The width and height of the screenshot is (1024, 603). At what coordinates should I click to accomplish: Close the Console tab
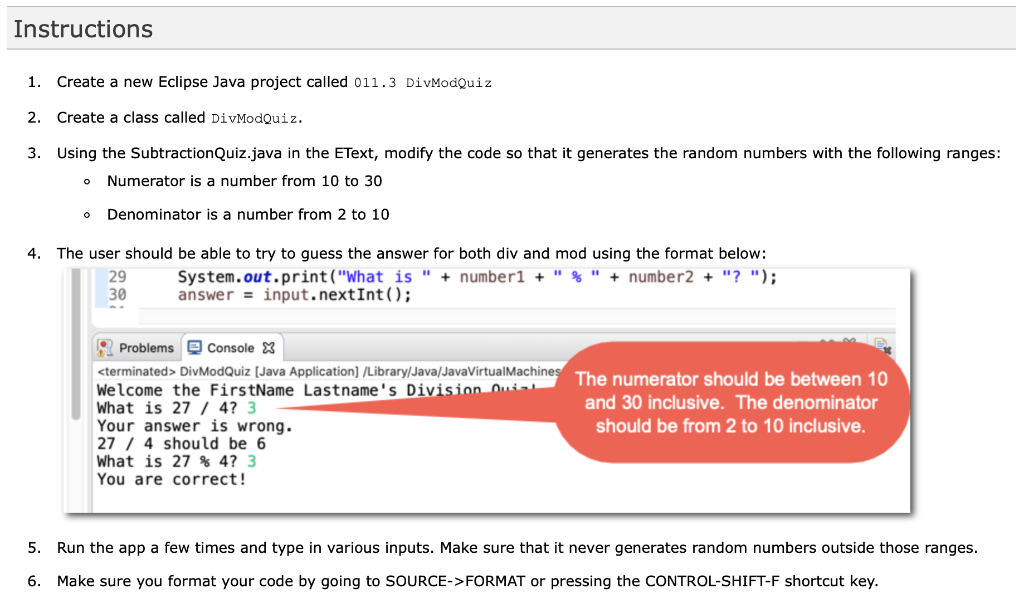click(270, 347)
